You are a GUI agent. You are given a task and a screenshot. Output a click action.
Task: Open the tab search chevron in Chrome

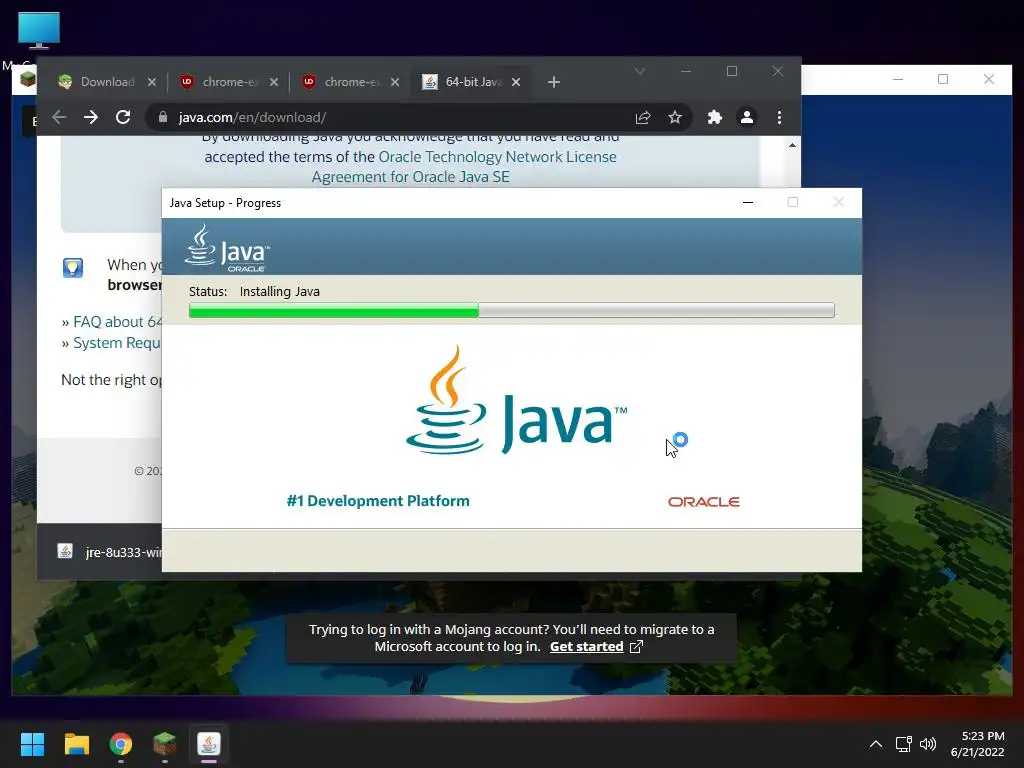pyautogui.click(x=640, y=71)
